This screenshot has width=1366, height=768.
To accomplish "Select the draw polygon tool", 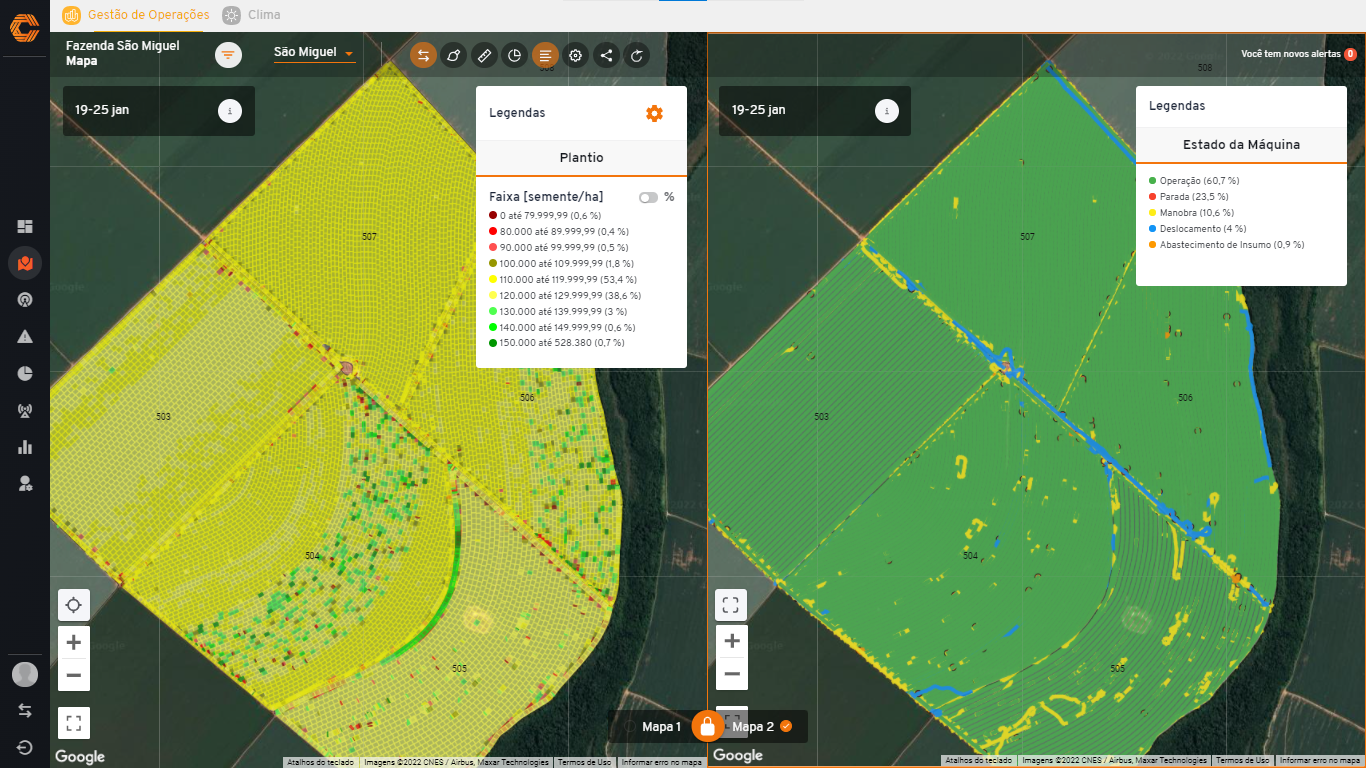I will tap(454, 56).
